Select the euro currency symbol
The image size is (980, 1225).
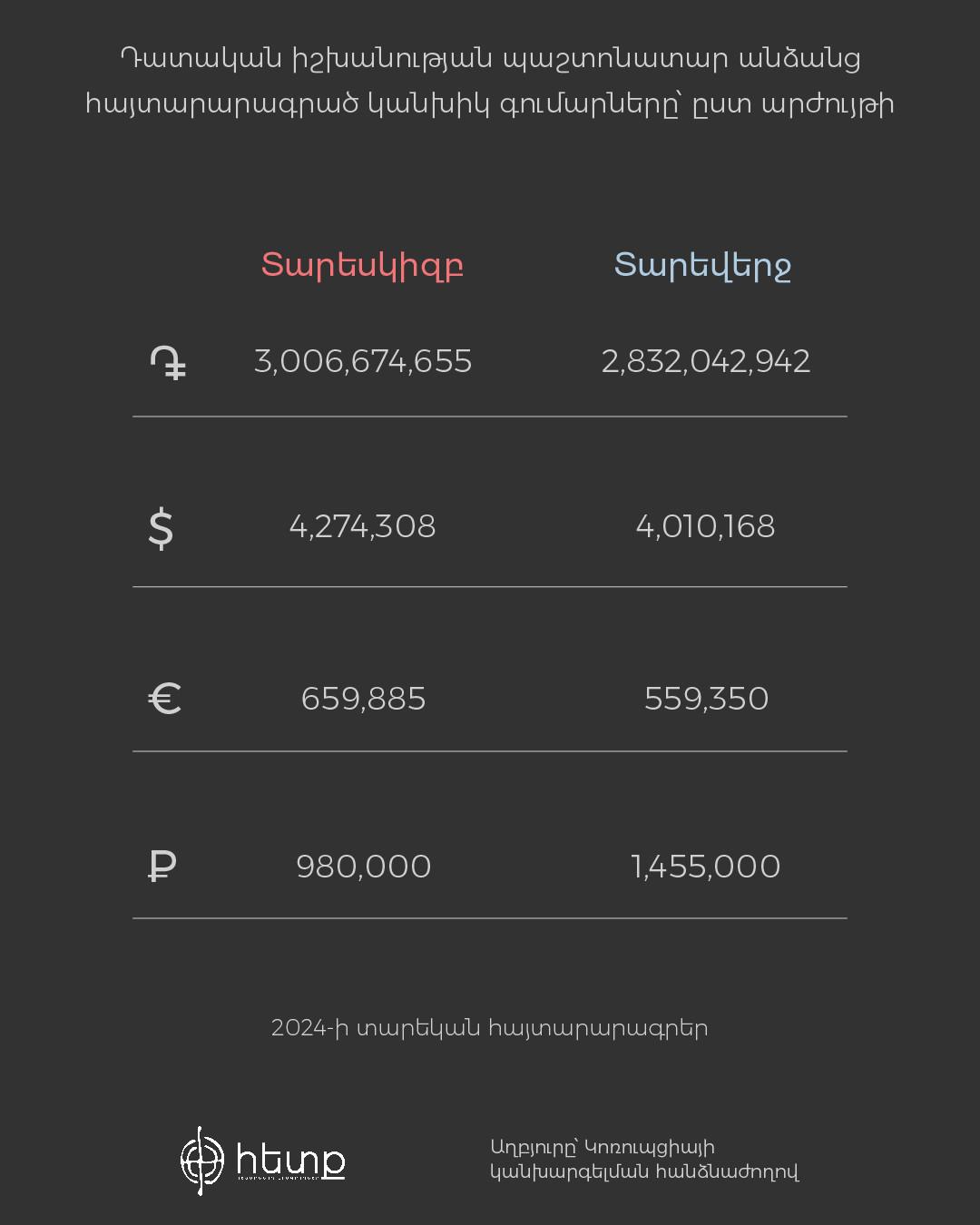coord(165,699)
